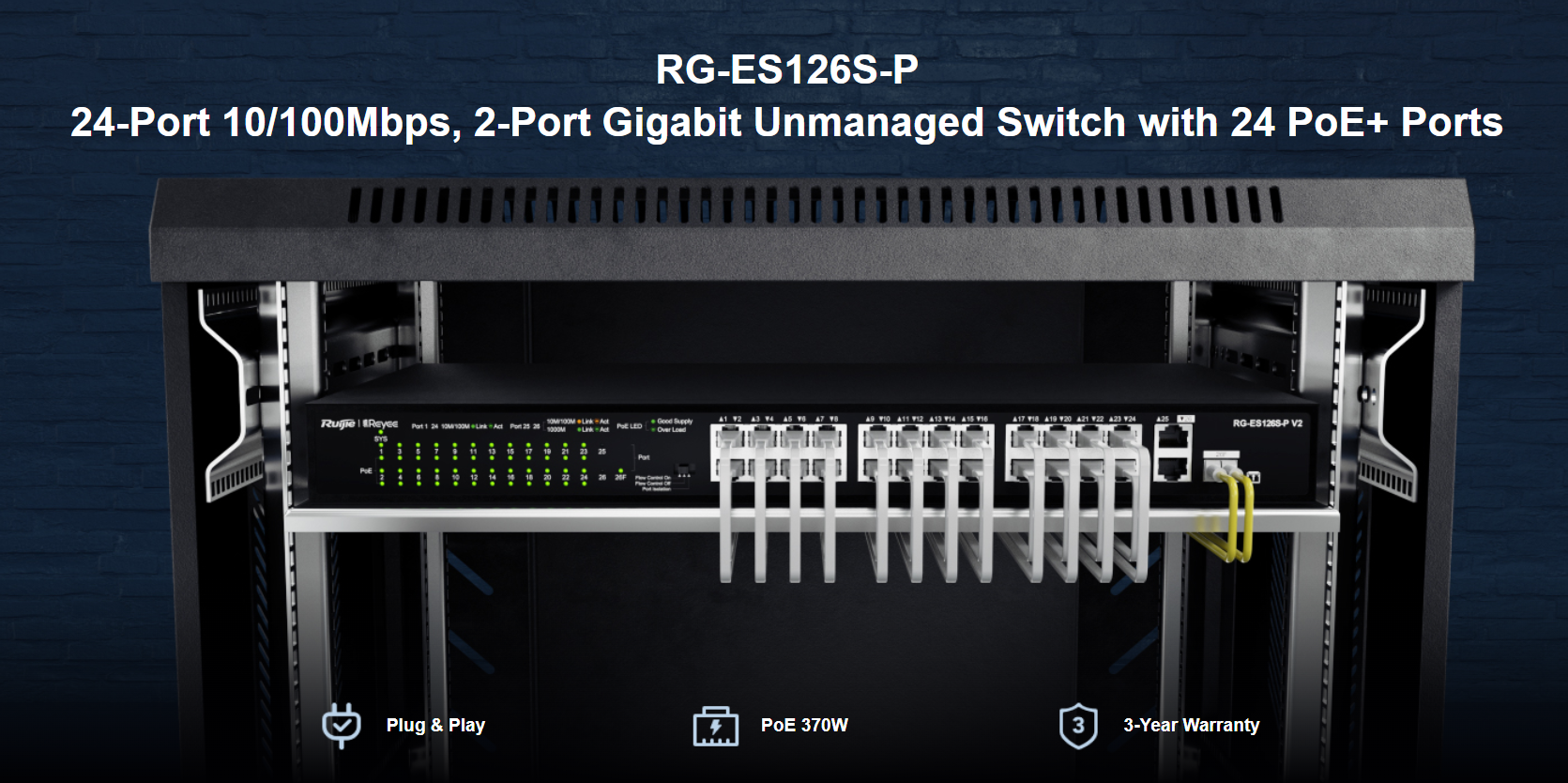Click the port 1 LED indicator
Screen dimensions: 1568x783
(381, 445)
